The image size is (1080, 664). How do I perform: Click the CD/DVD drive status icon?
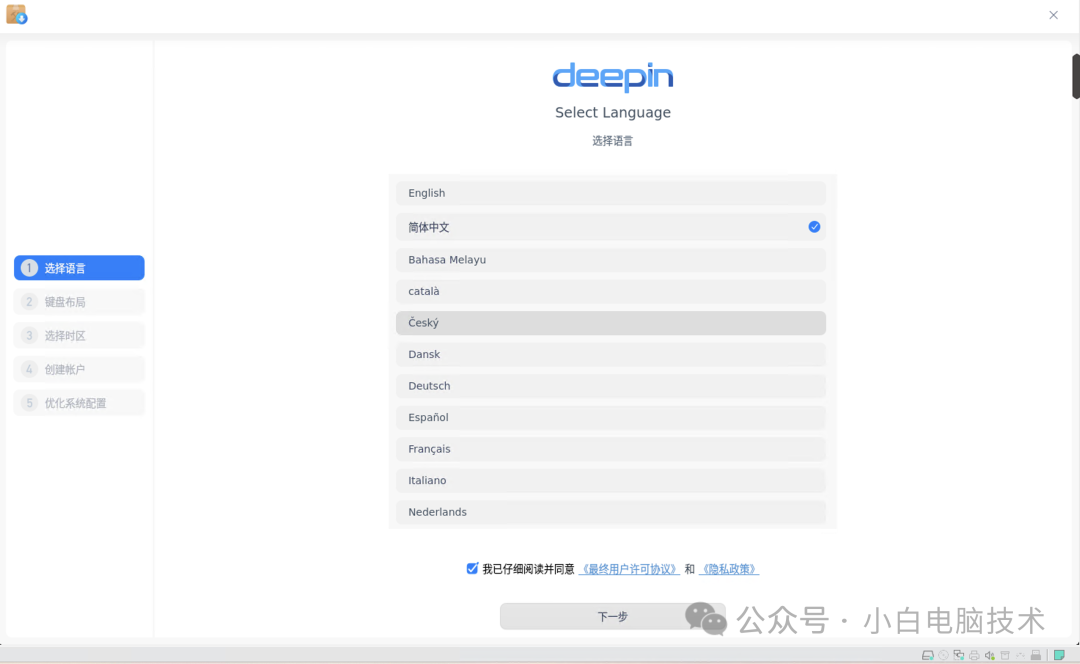coord(944,655)
